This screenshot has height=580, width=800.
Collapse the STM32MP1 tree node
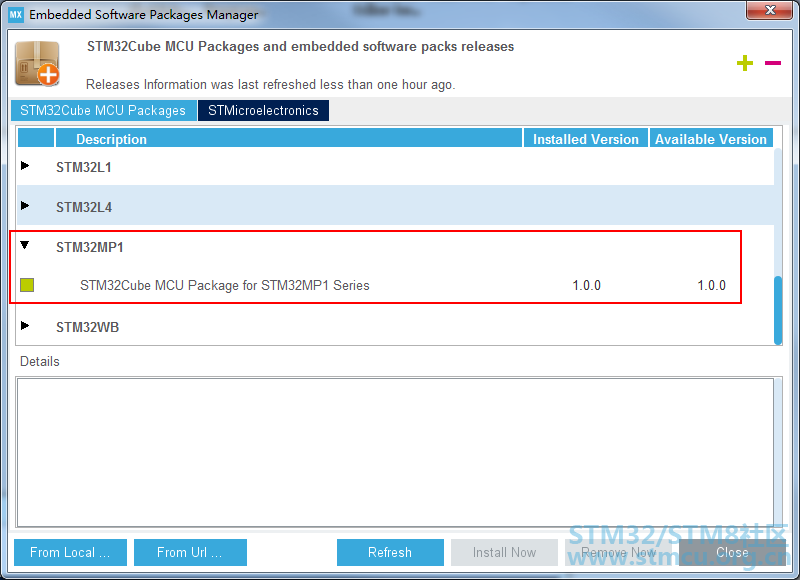click(x=24, y=245)
